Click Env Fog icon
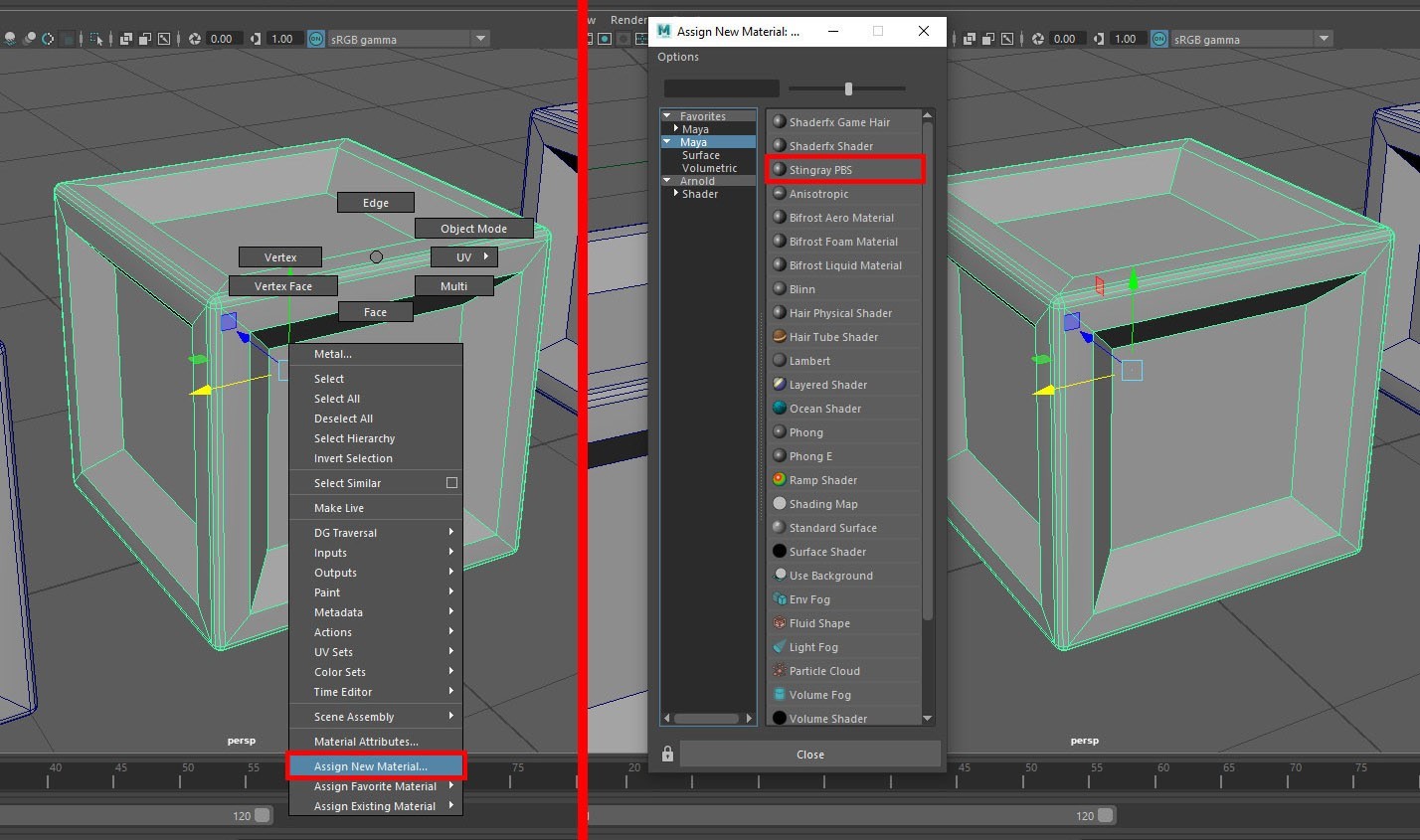 coord(780,598)
